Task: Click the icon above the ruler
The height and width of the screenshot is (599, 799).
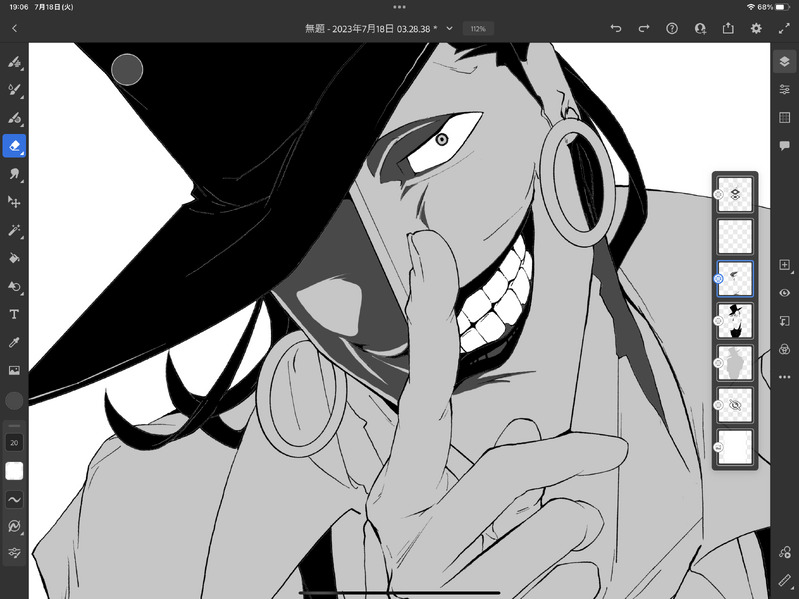Action: click(x=784, y=552)
